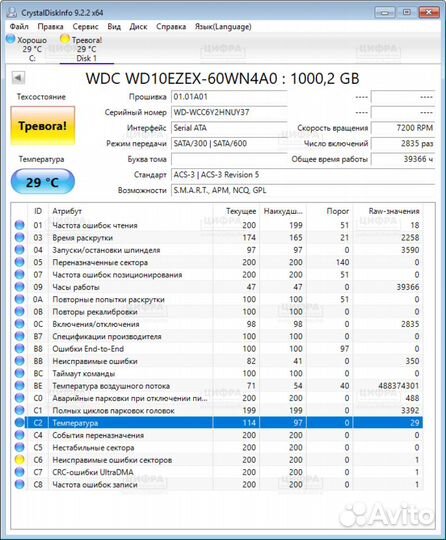Click the rotation speed value 7200 RPM
446x540 pixels.
point(403,128)
